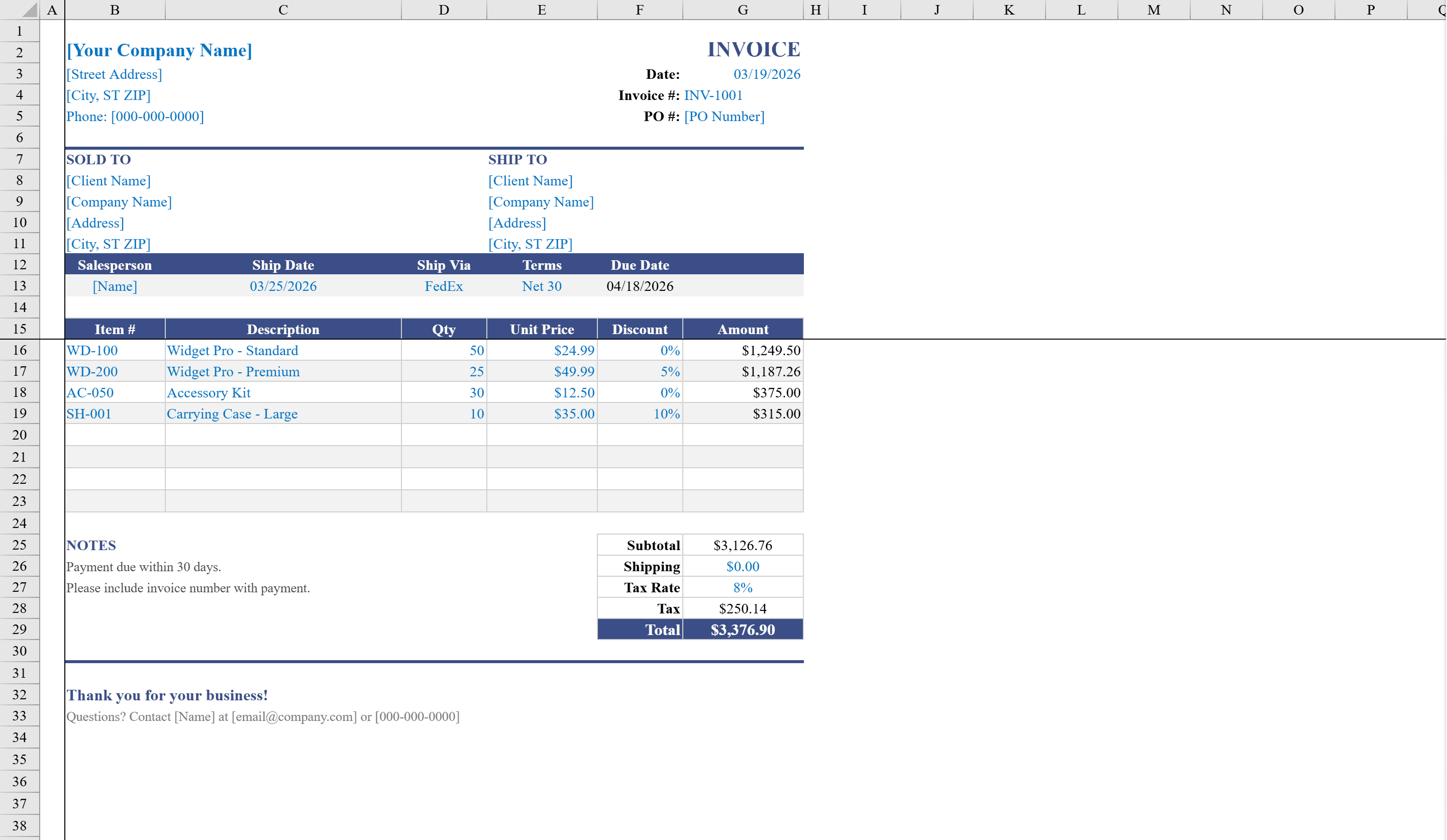1447x840 pixels.
Task: Click the Unit Price column header
Action: click(542, 329)
